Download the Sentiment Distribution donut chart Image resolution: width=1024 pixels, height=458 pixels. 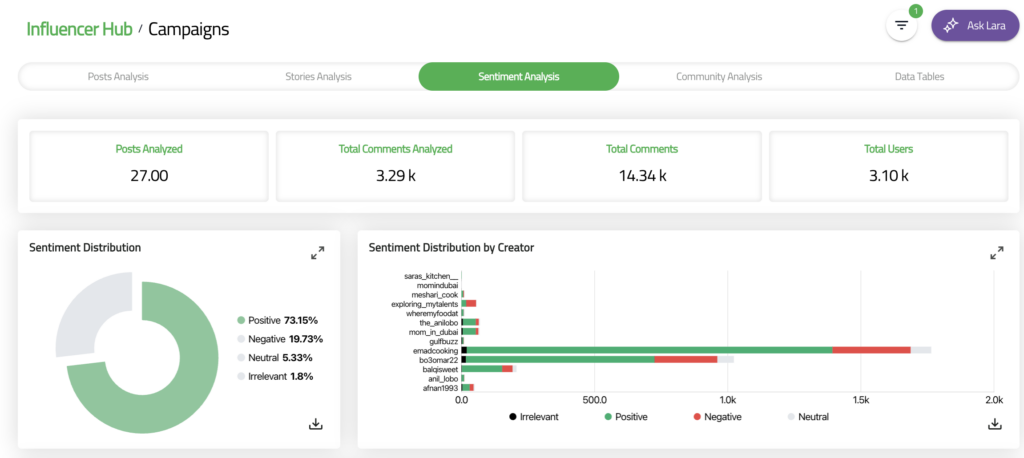click(316, 424)
